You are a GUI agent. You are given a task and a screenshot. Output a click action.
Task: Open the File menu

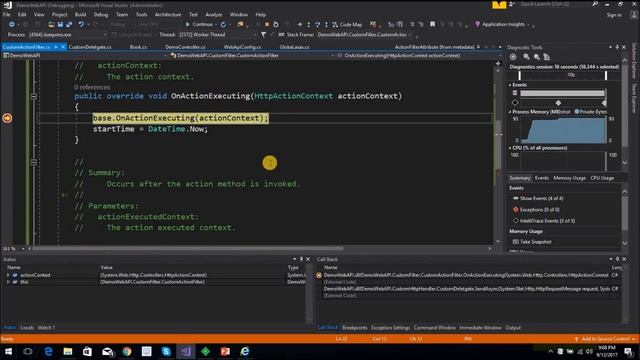tap(7, 14)
